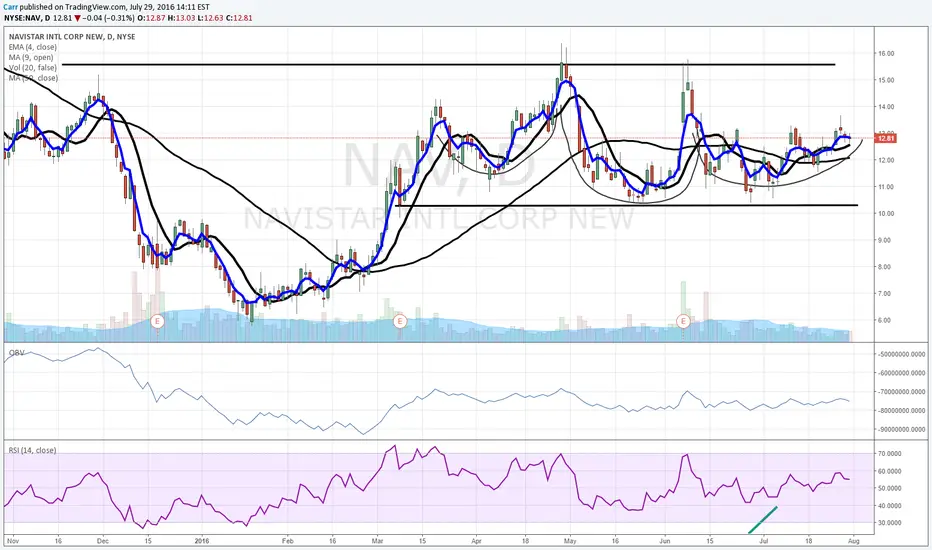The height and width of the screenshot is (550, 932).
Task: Click the -90000000.0000 OBV axis label
Action: point(902,429)
